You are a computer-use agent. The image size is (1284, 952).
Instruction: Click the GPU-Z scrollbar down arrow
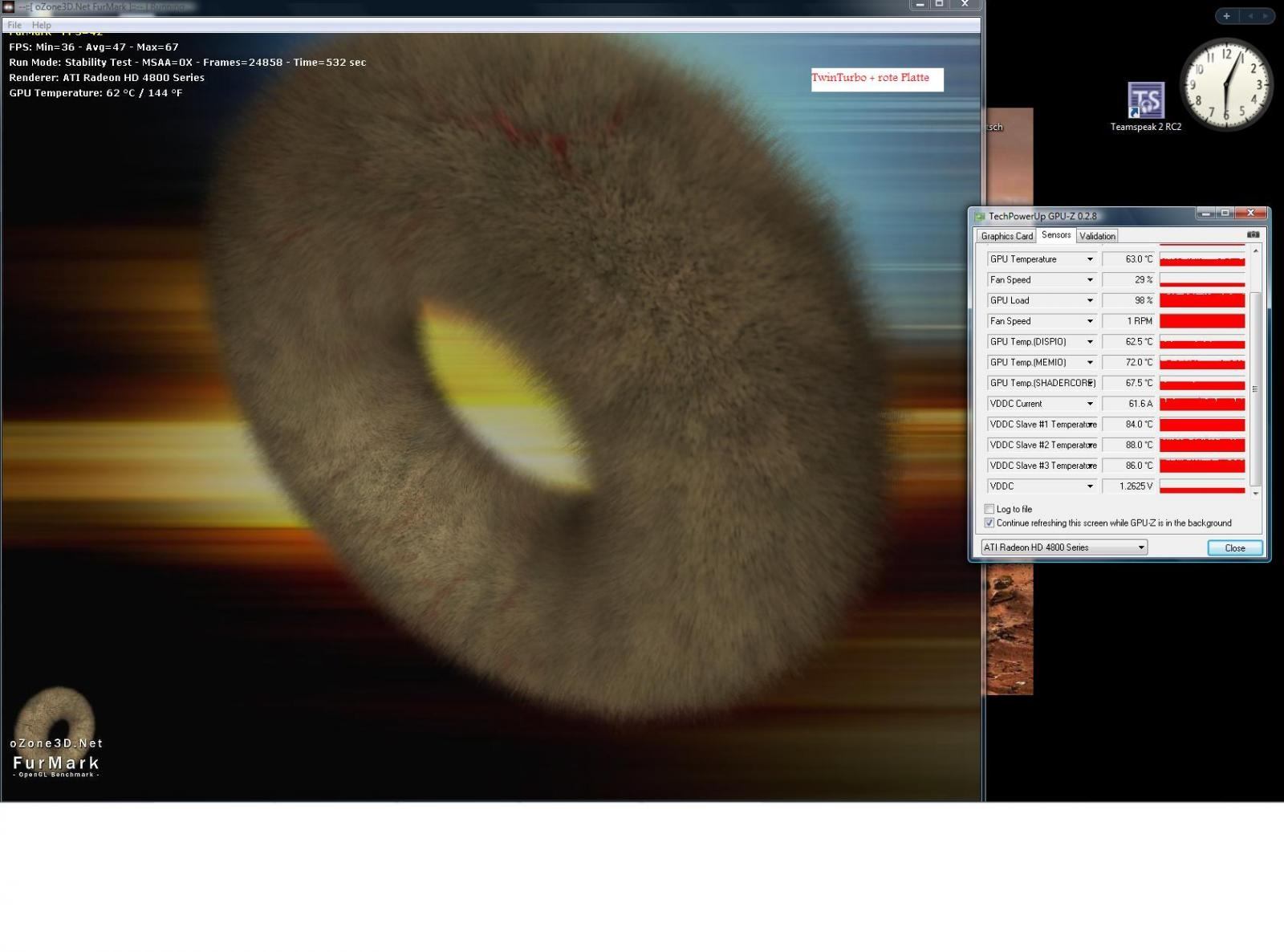[1256, 494]
